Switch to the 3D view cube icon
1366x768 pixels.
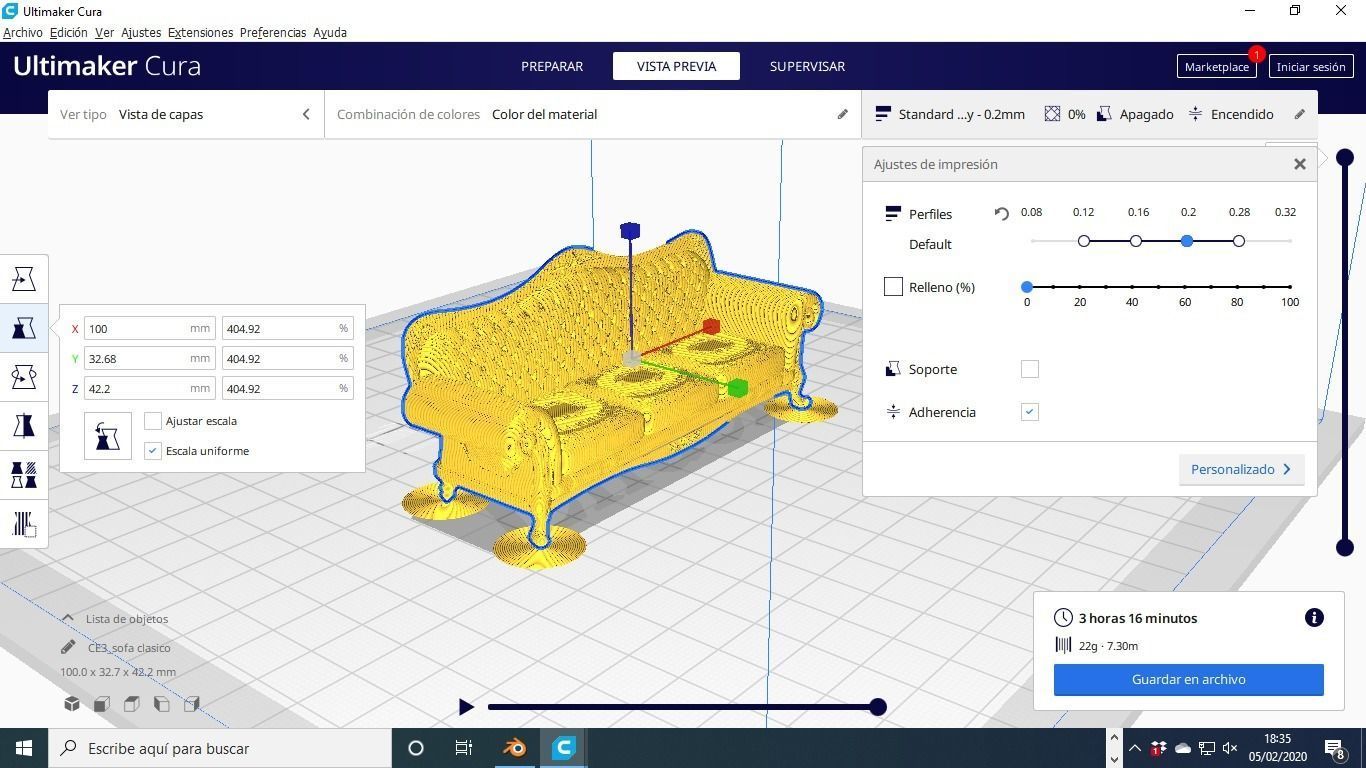click(72, 704)
